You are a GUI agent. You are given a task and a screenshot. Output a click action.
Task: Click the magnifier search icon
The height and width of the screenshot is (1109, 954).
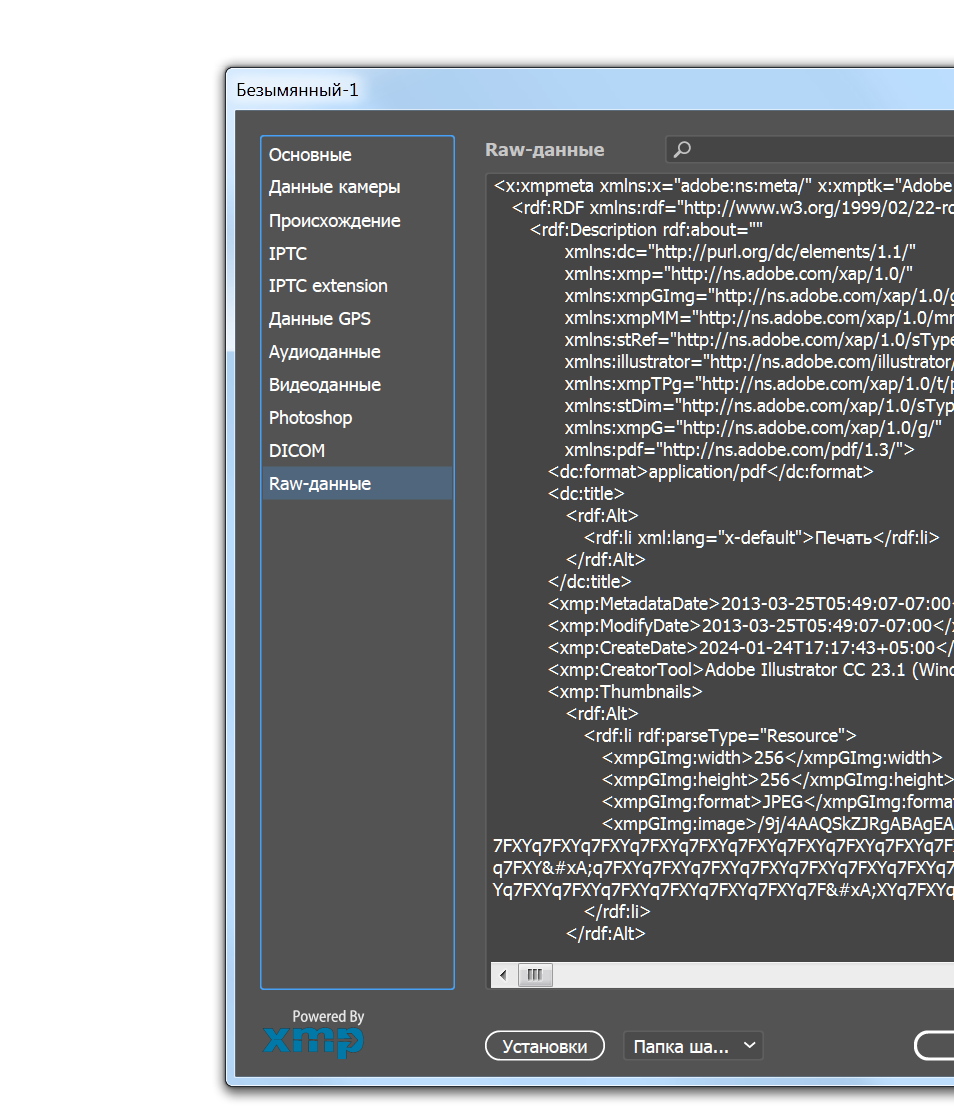pyautogui.click(x=682, y=149)
